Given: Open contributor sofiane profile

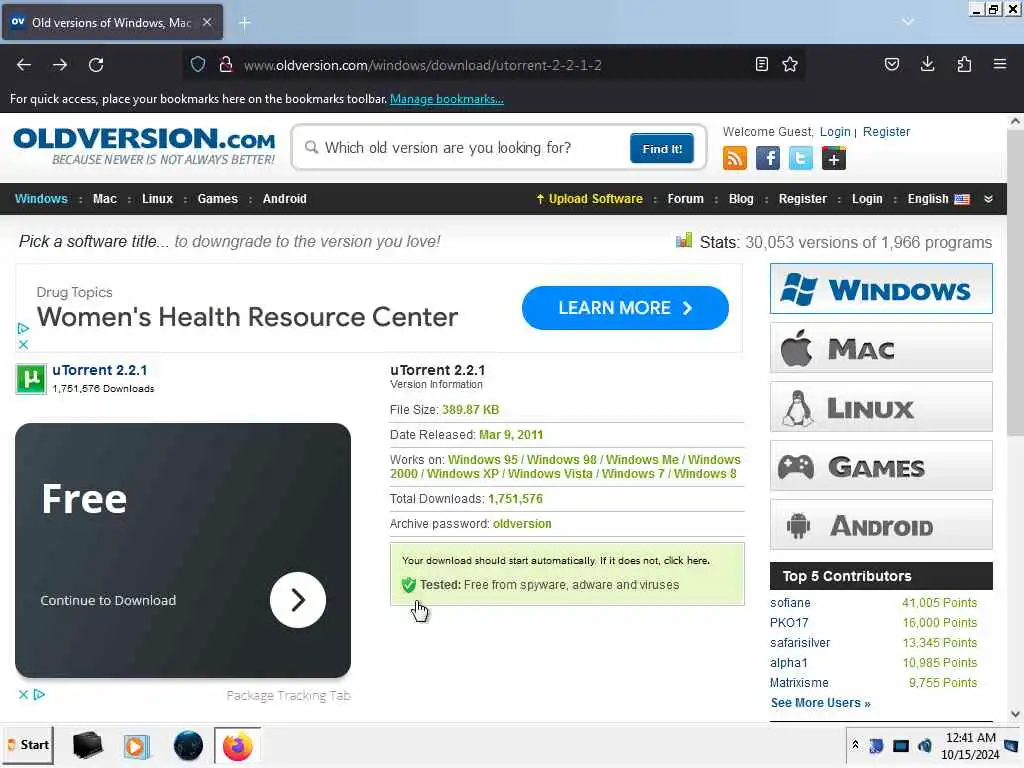Looking at the screenshot, I should 790,603.
